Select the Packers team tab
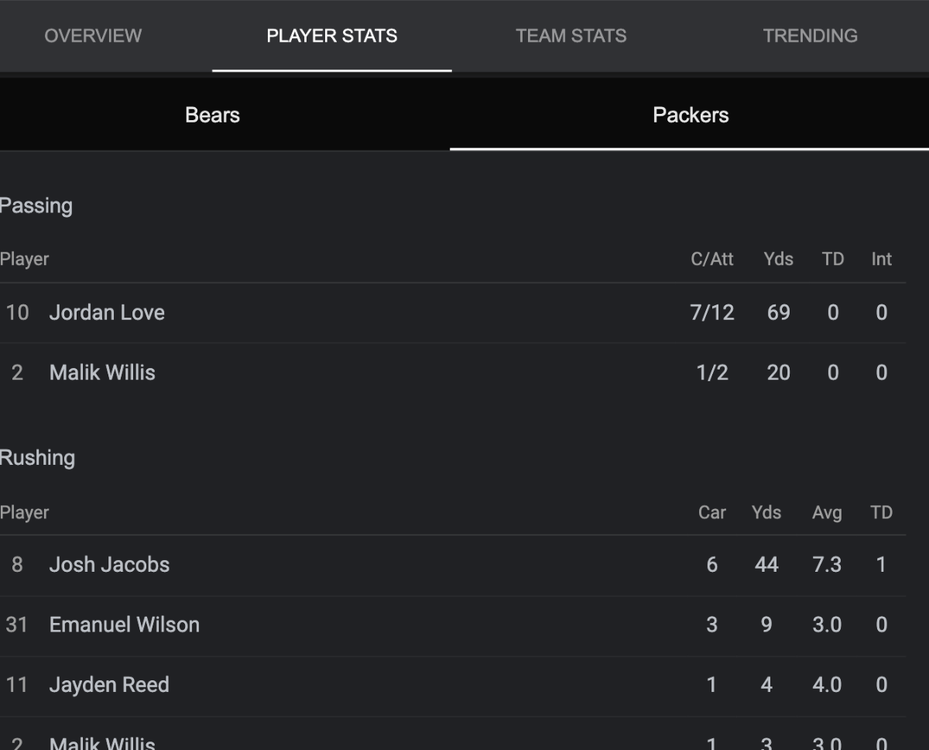This screenshot has height=750, width=929. click(690, 115)
